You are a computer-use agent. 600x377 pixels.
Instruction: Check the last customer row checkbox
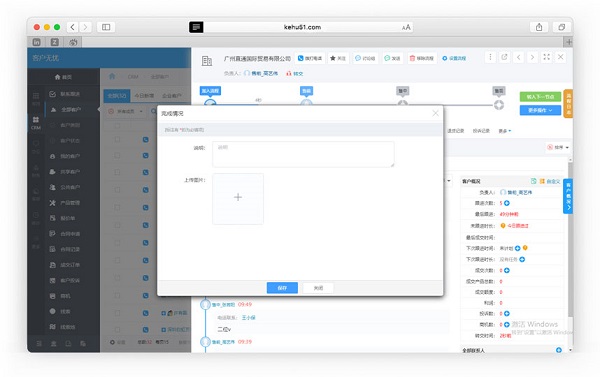117,329
